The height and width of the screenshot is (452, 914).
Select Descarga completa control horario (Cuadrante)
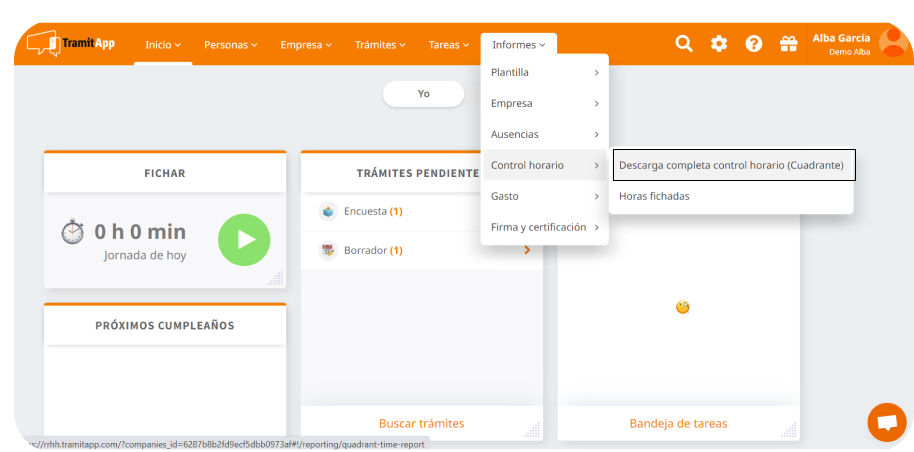pos(732,165)
